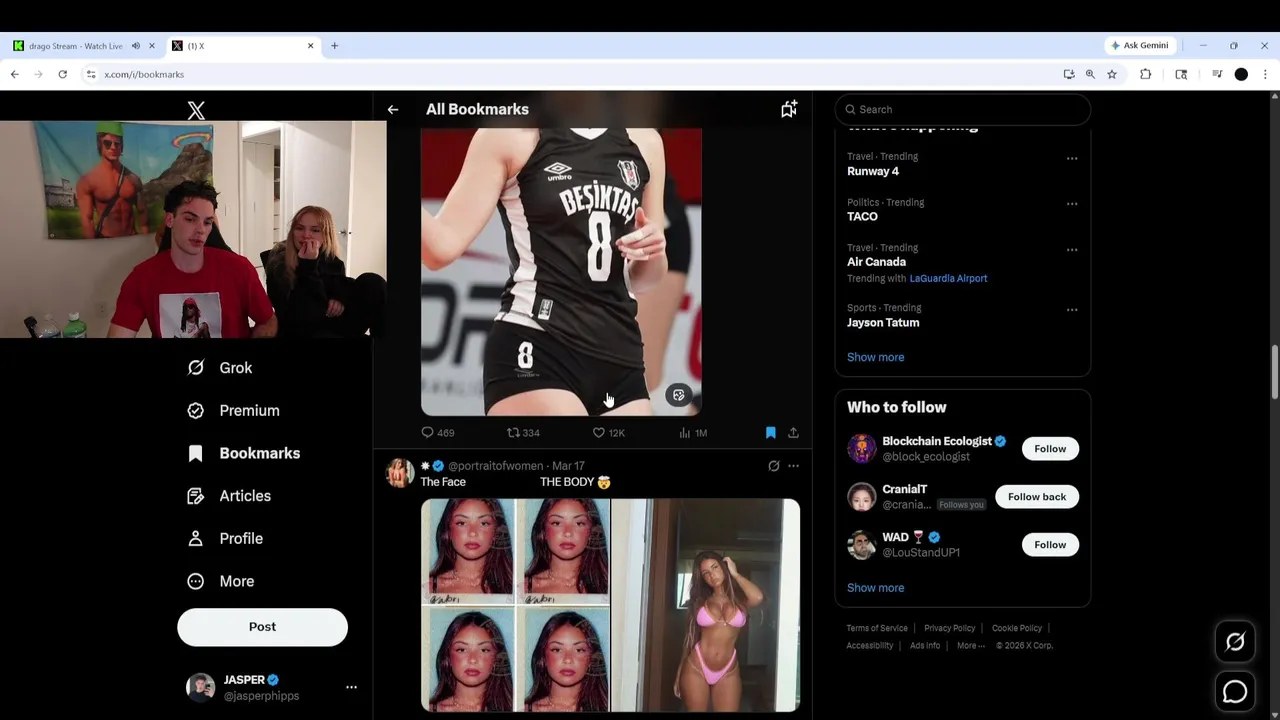Switch to drago Stream browser tab
Image resolution: width=1280 pixels, height=720 pixels.
tap(84, 46)
